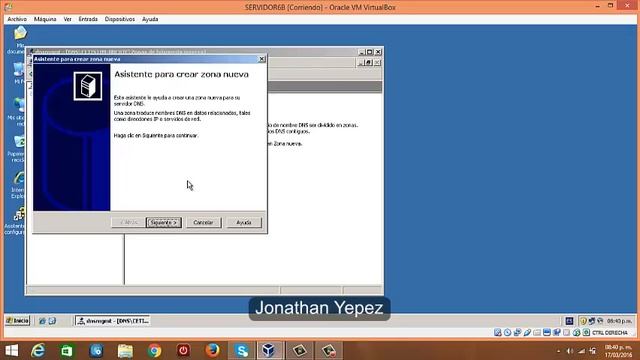Viewport: 640px width, 360px height.
Task: Click the wizard server icon image
Action: (x=88, y=86)
